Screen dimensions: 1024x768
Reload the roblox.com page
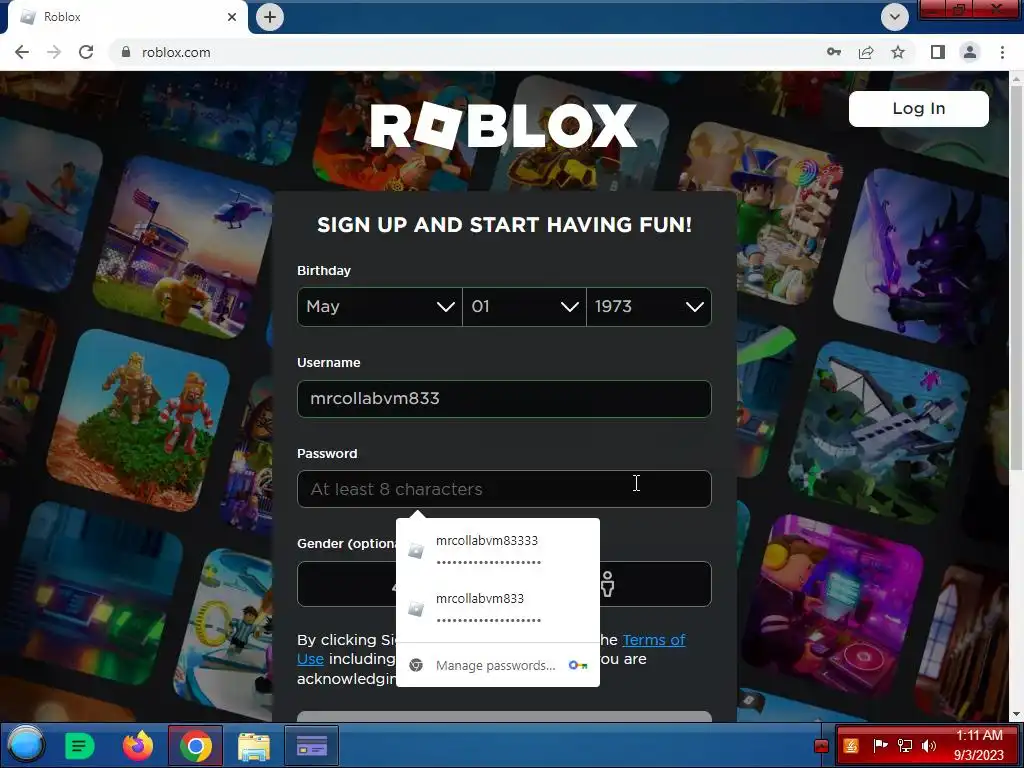pos(86,52)
